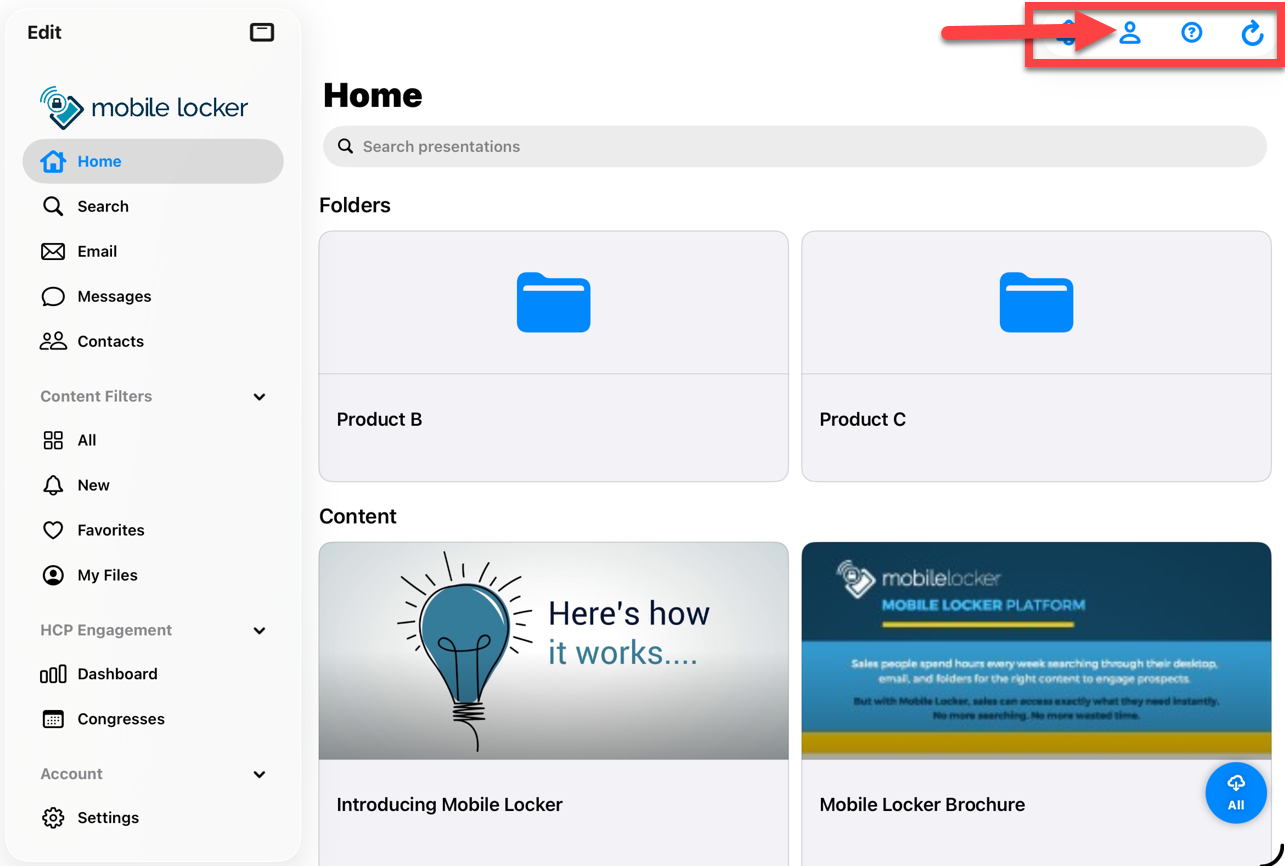This screenshot has width=1285, height=866.
Task: Click the refresh arrow icon
Action: [1252, 33]
